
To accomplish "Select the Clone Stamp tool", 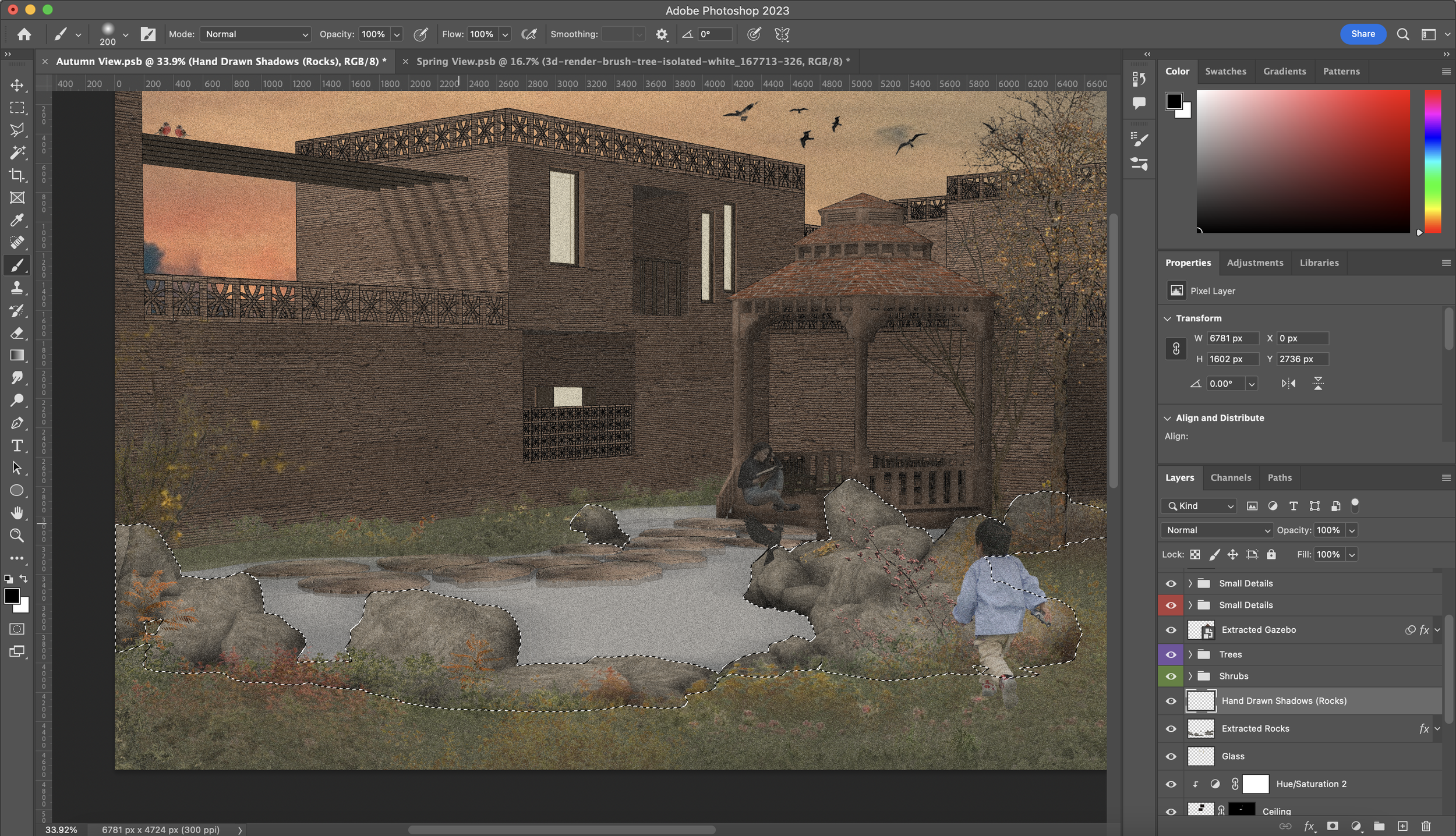I will tap(17, 288).
